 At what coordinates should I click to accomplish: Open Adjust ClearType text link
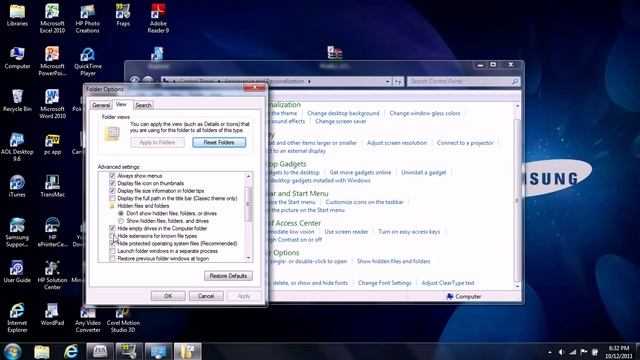[448, 283]
